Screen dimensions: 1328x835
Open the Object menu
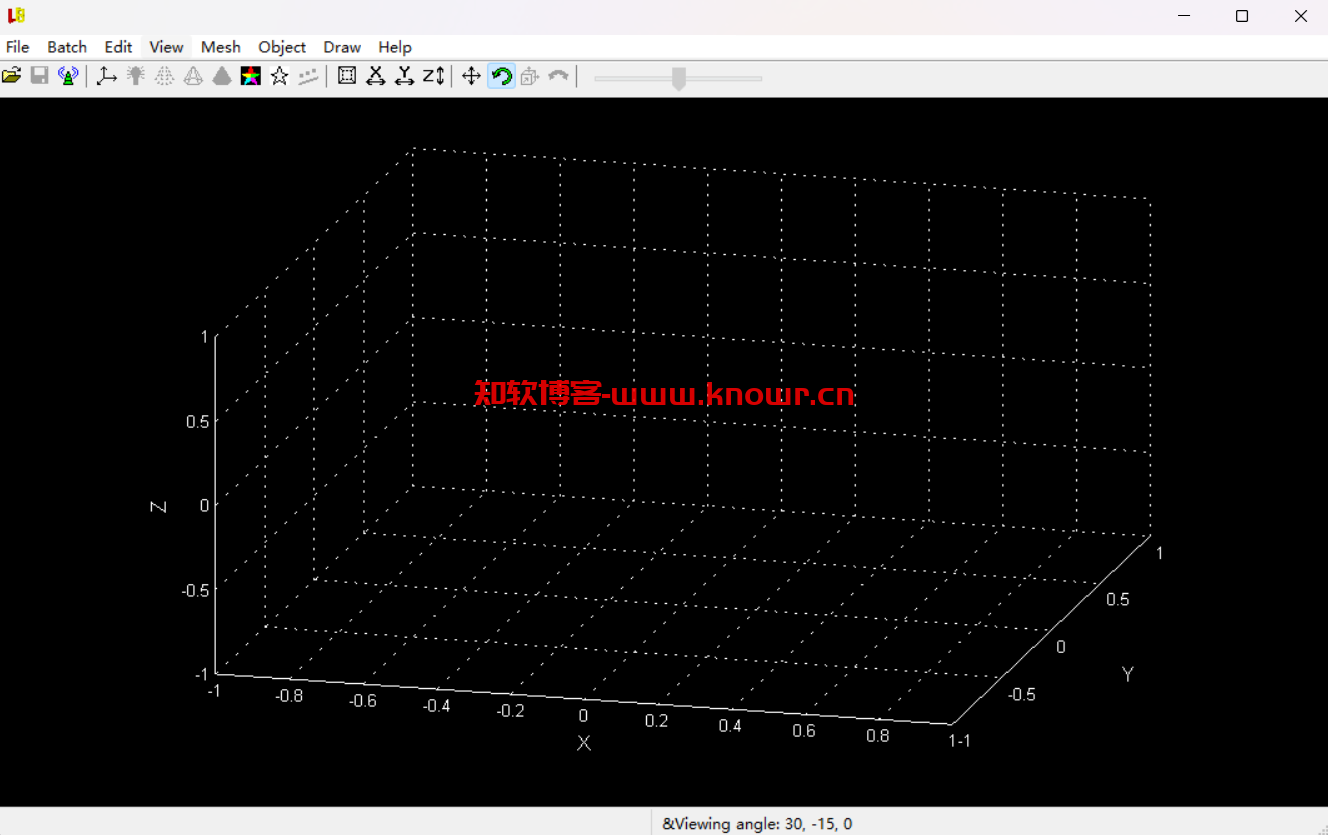(282, 47)
